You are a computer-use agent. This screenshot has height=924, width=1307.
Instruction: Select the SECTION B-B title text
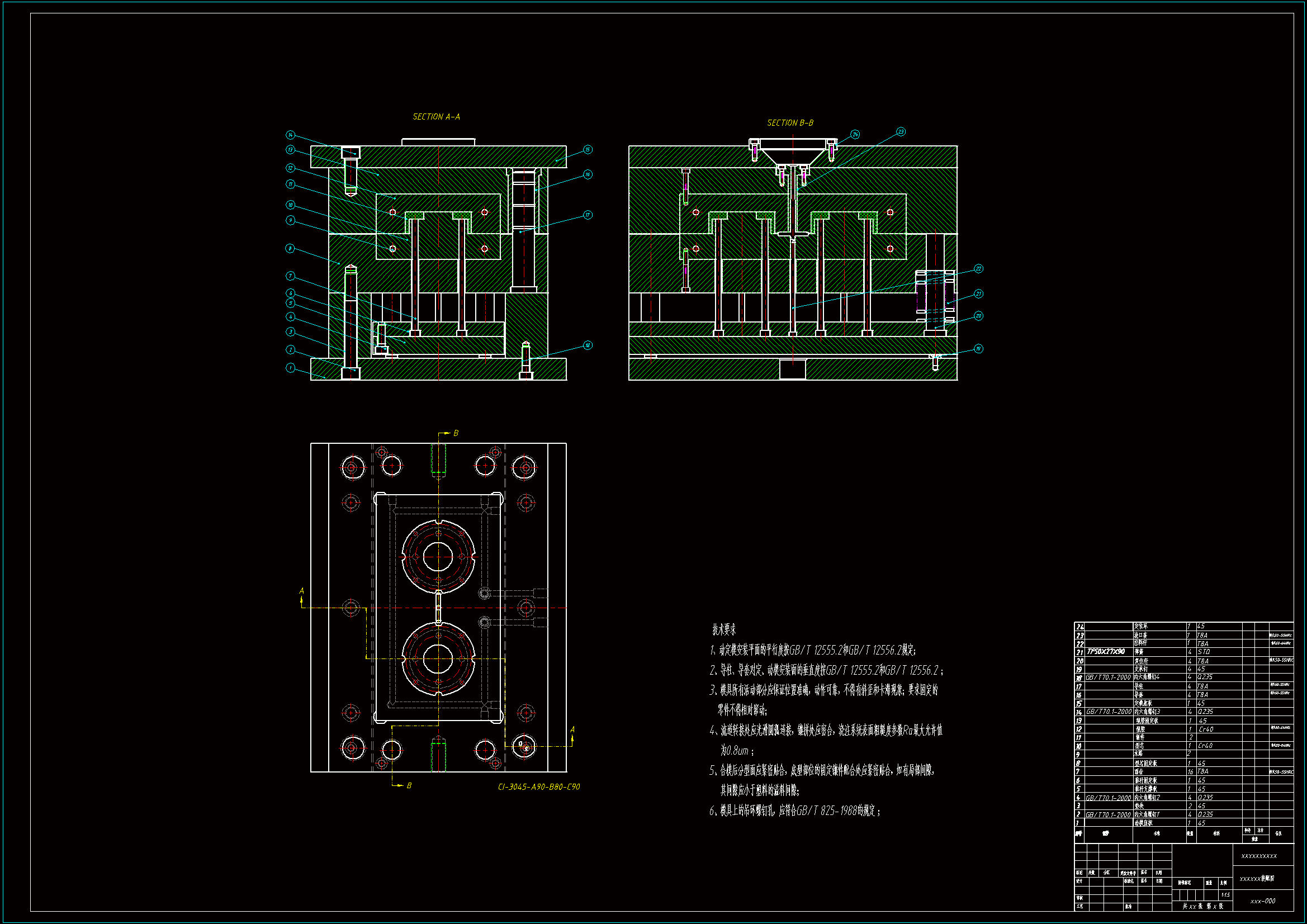tap(789, 123)
